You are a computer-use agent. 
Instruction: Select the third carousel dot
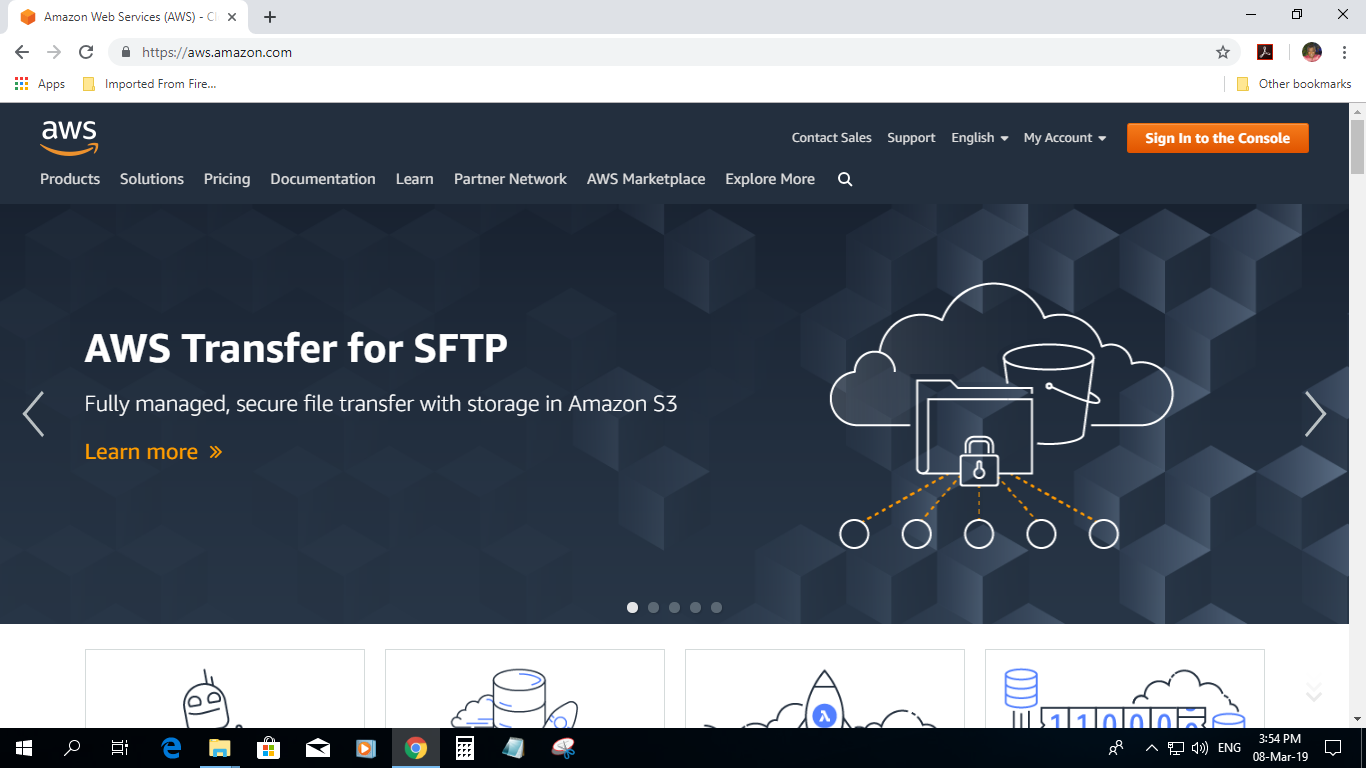(674, 607)
